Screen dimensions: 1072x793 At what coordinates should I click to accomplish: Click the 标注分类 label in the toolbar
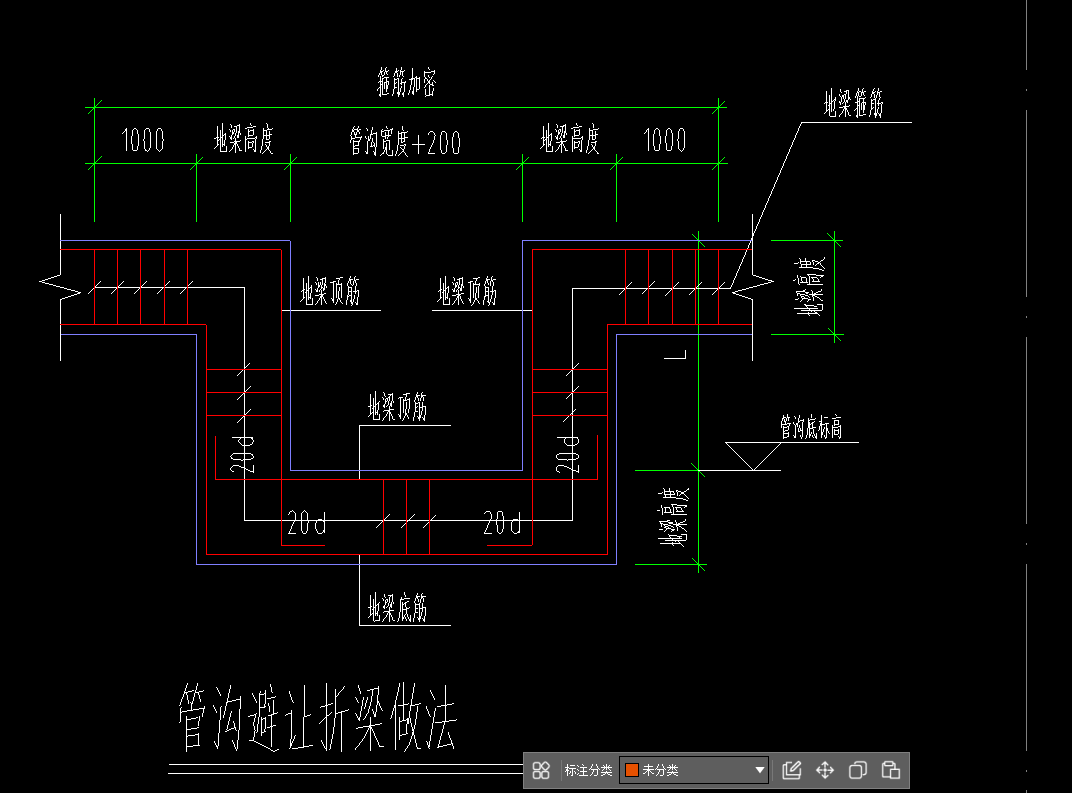point(588,770)
